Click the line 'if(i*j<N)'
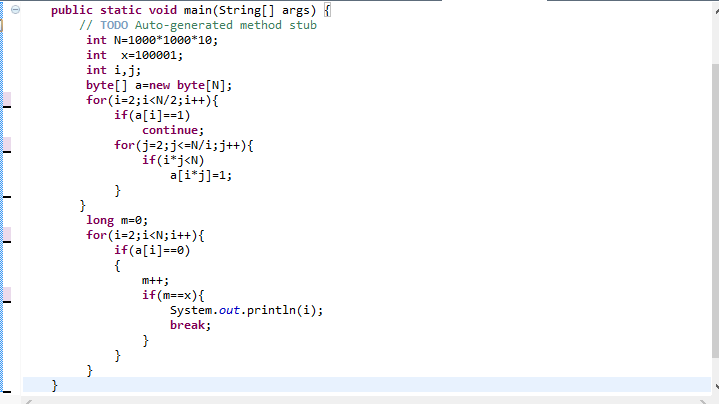 point(173,160)
